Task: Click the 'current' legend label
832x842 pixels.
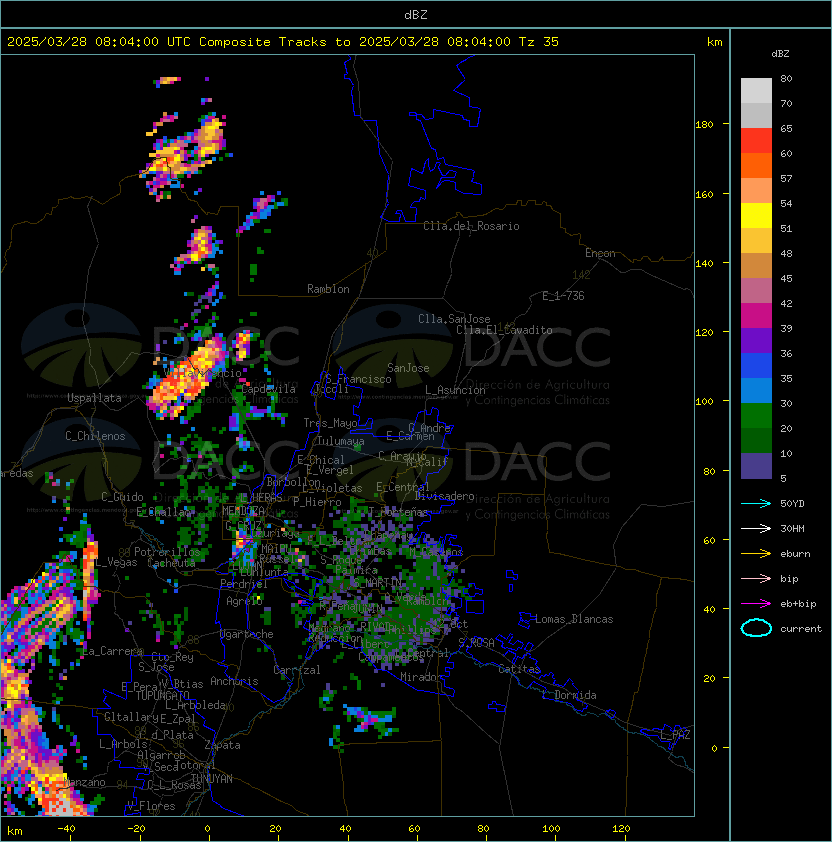Action: point(801,629)
